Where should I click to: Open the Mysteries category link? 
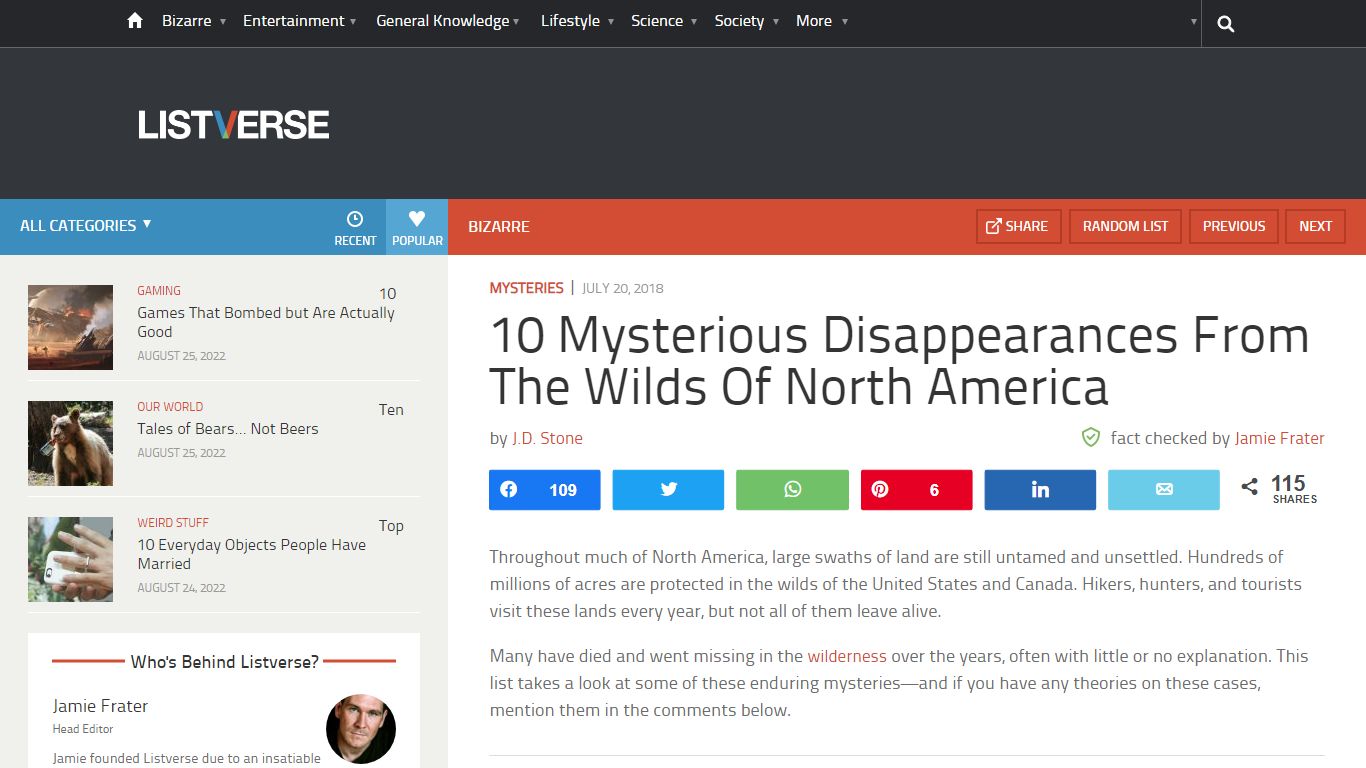526,288
